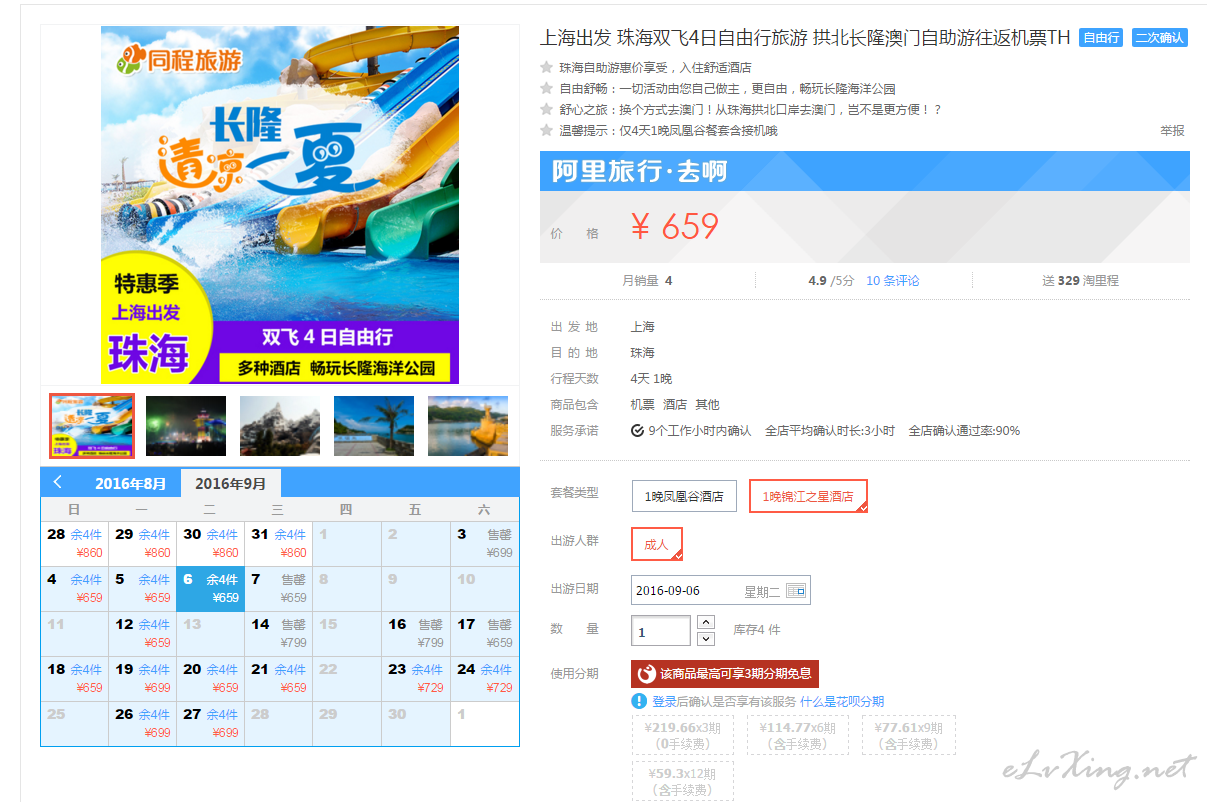Pick the ¥59.3x12期 installment option
1207x802 pixels.
click(683, 781)
